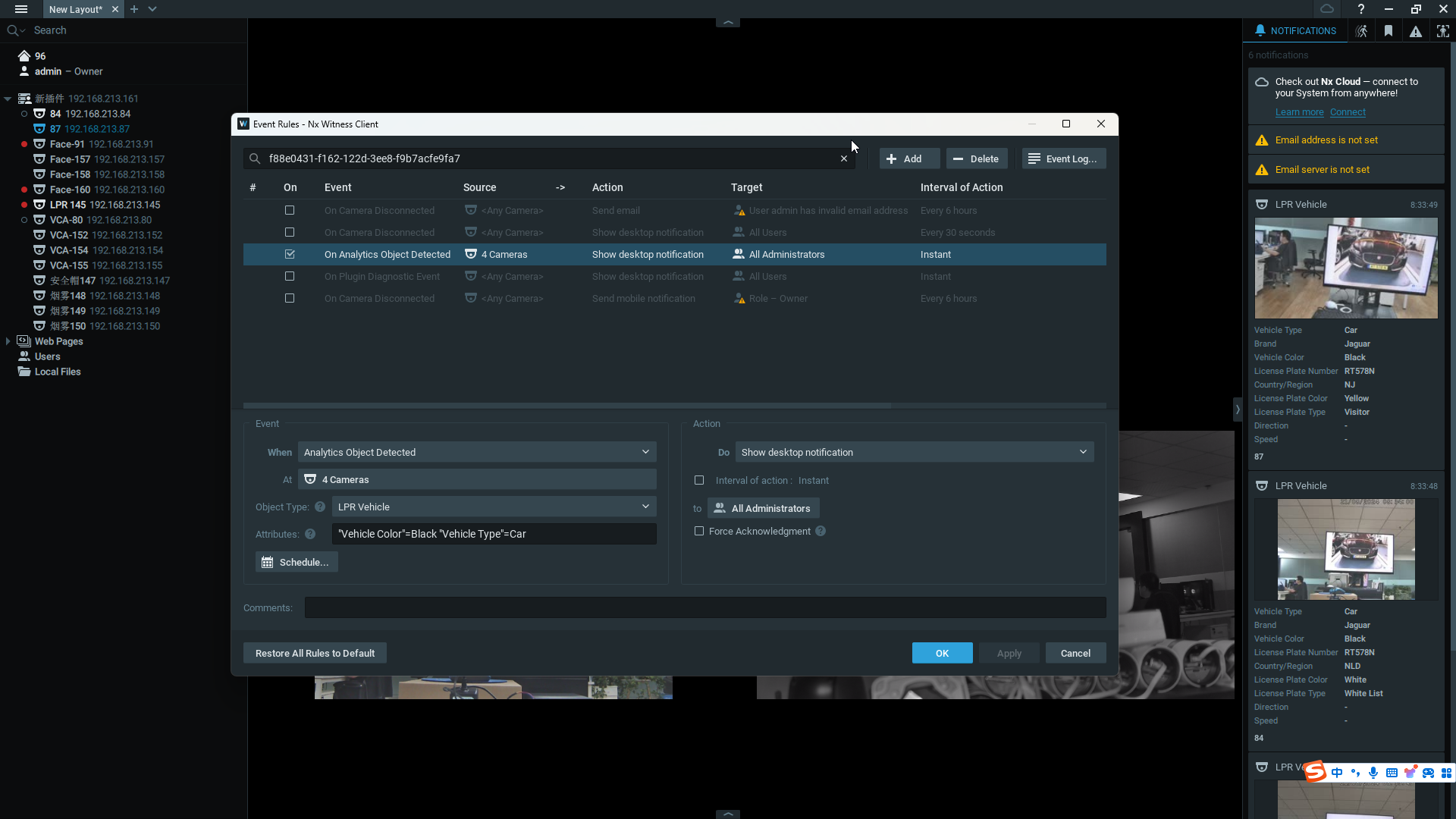This screenshot has height=819, width=1456.
Task: Disable the Analytics Object Detected rule
Action: pos(290,254)
